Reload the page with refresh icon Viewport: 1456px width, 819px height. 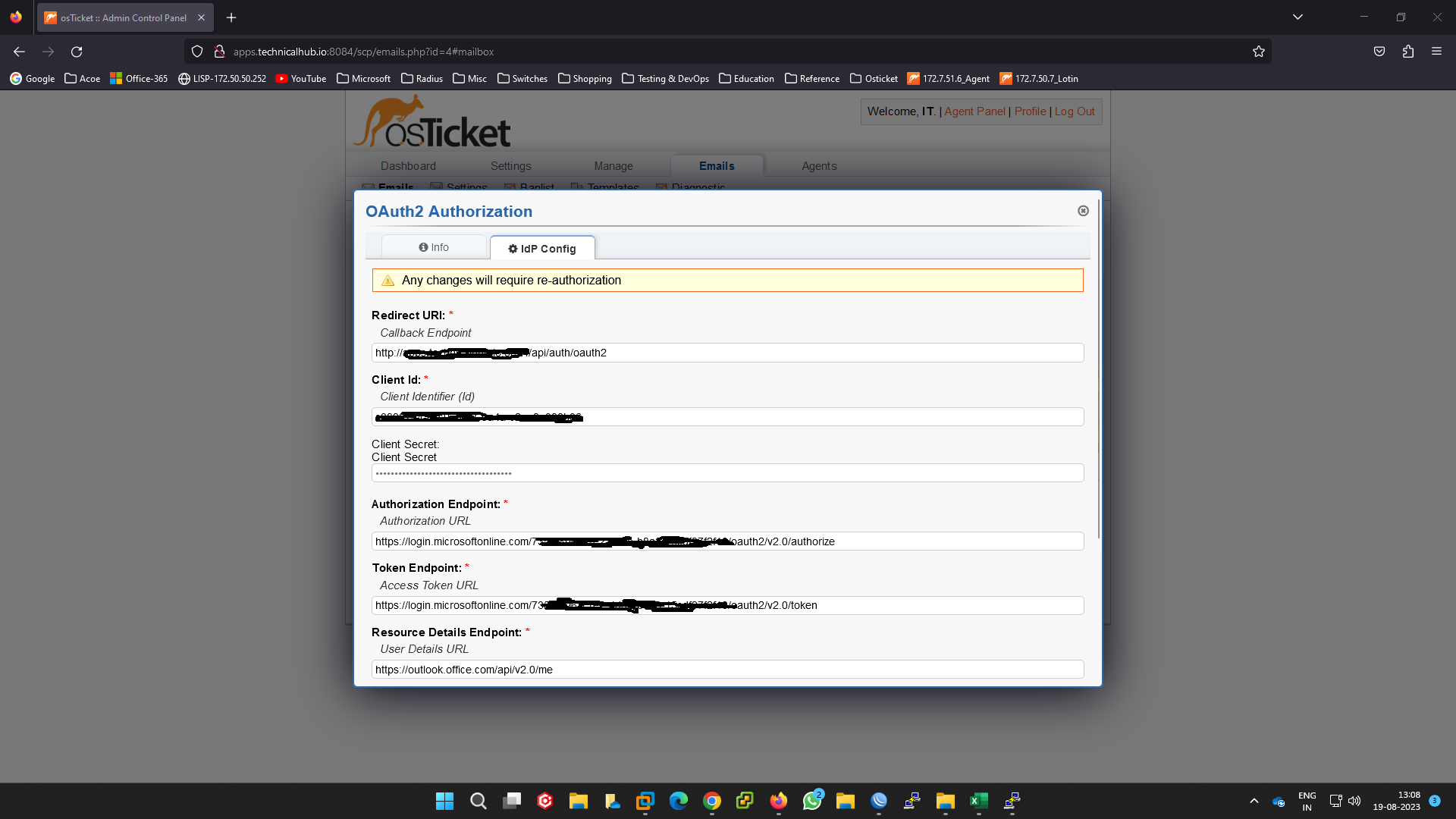click(x=77, y=52)
